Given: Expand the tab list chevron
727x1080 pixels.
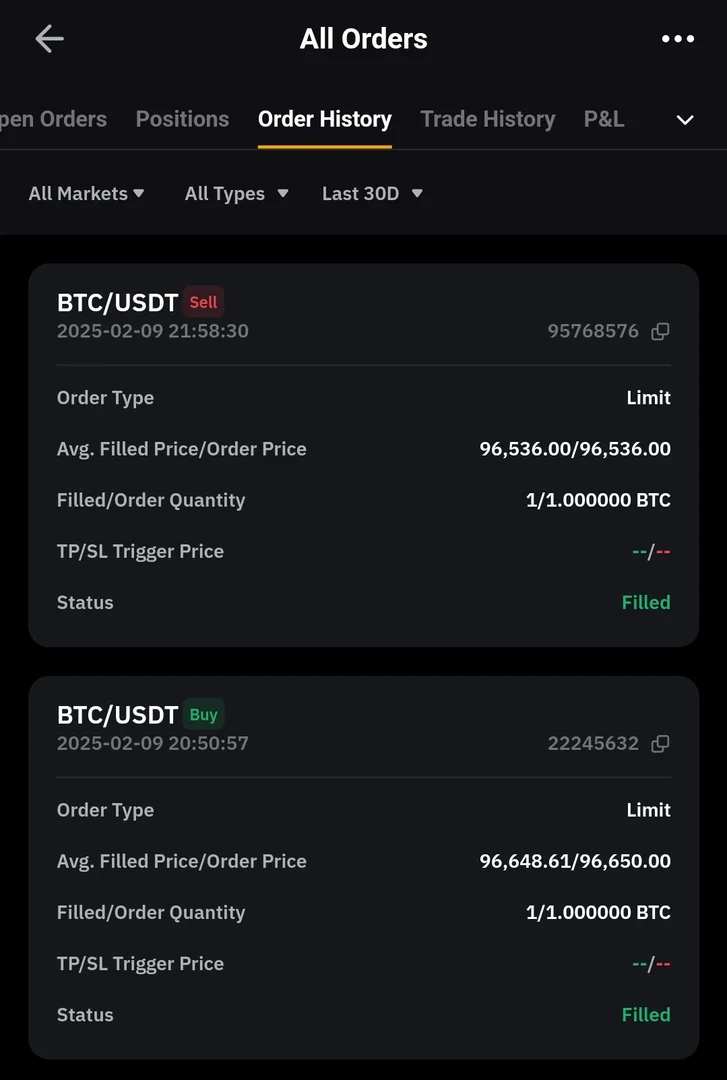Looking at the screenshot, I should click(x=685, y=120).
